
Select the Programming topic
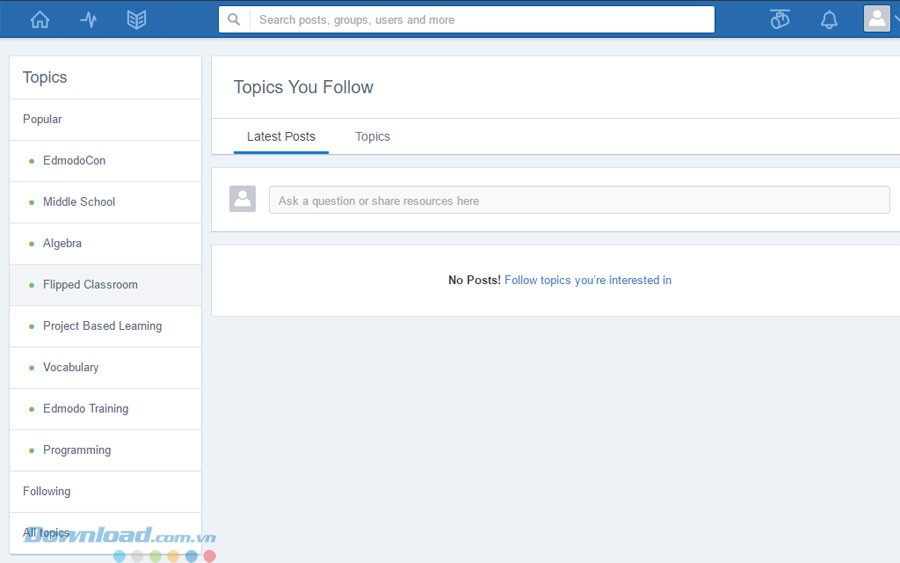77,450
